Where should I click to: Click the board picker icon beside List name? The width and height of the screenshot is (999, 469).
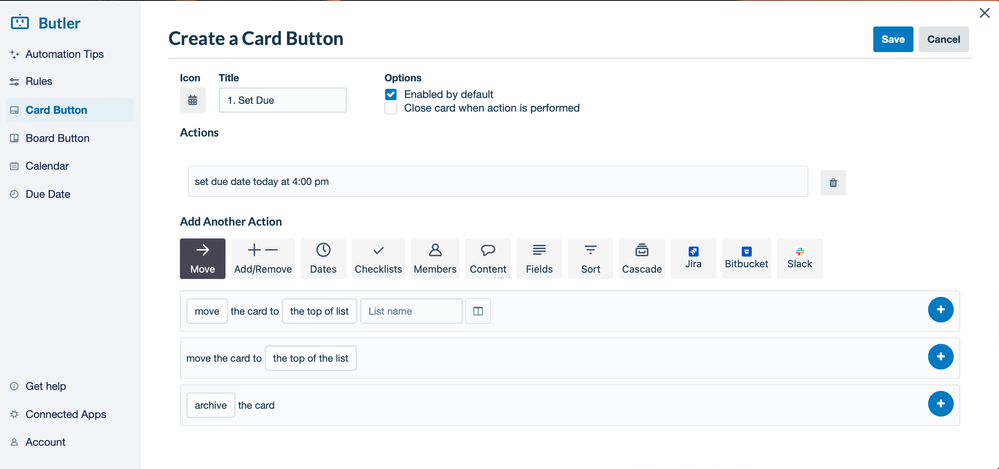click(x=478, y=311)
